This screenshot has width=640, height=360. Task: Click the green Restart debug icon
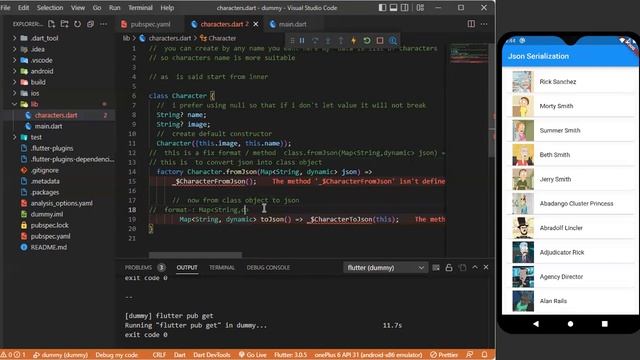point(367,40)
